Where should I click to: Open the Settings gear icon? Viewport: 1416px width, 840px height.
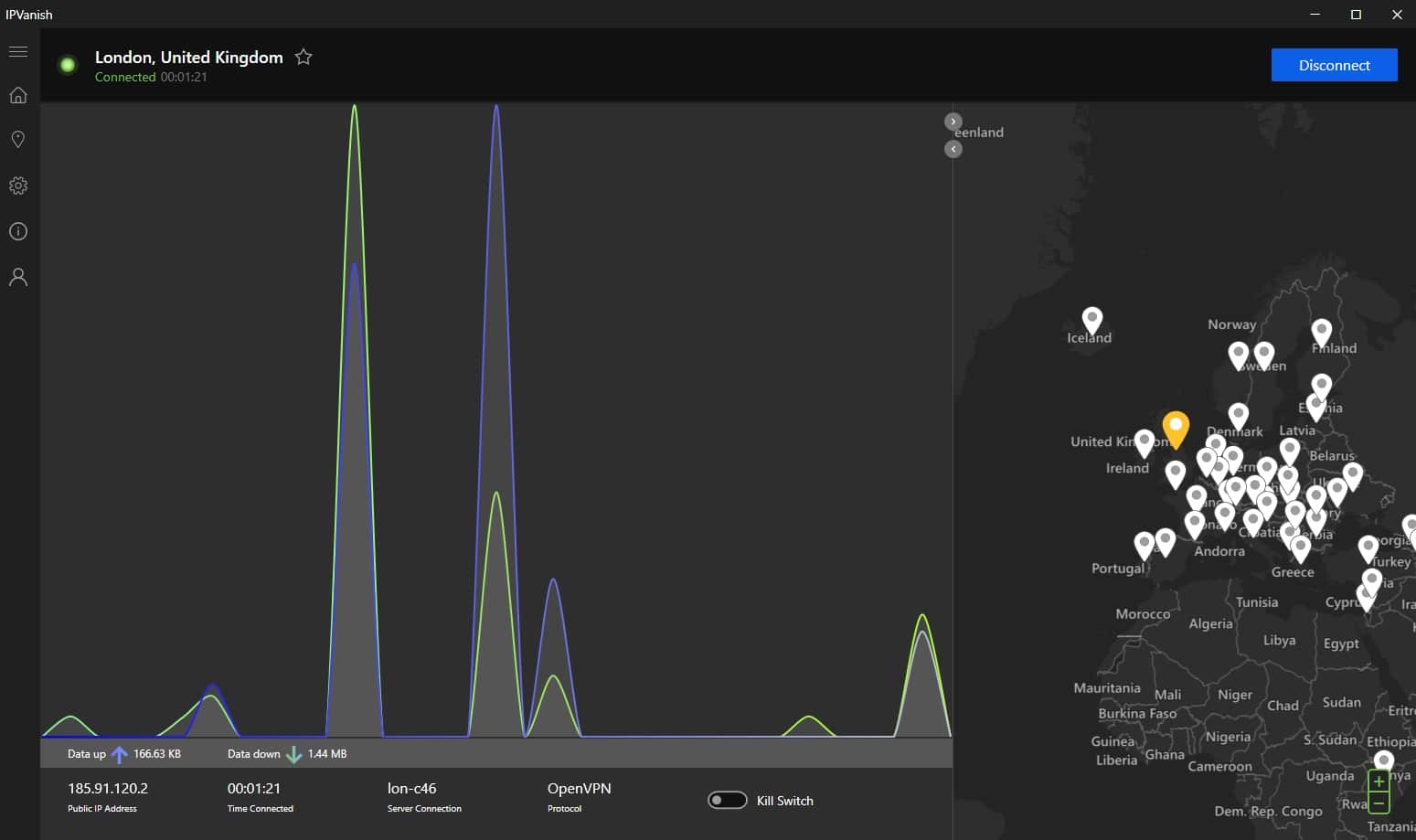coord(18,186)
